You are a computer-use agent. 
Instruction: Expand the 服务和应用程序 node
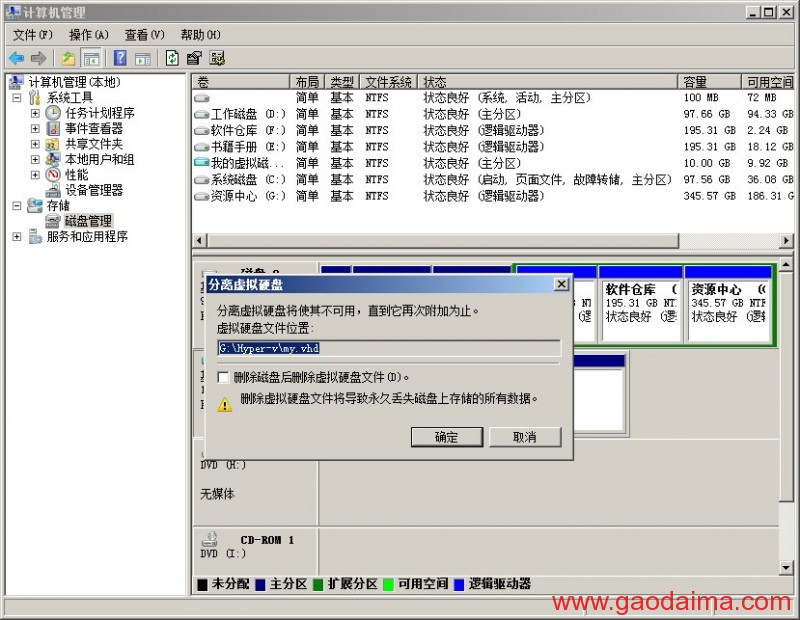tap(17, 236)
